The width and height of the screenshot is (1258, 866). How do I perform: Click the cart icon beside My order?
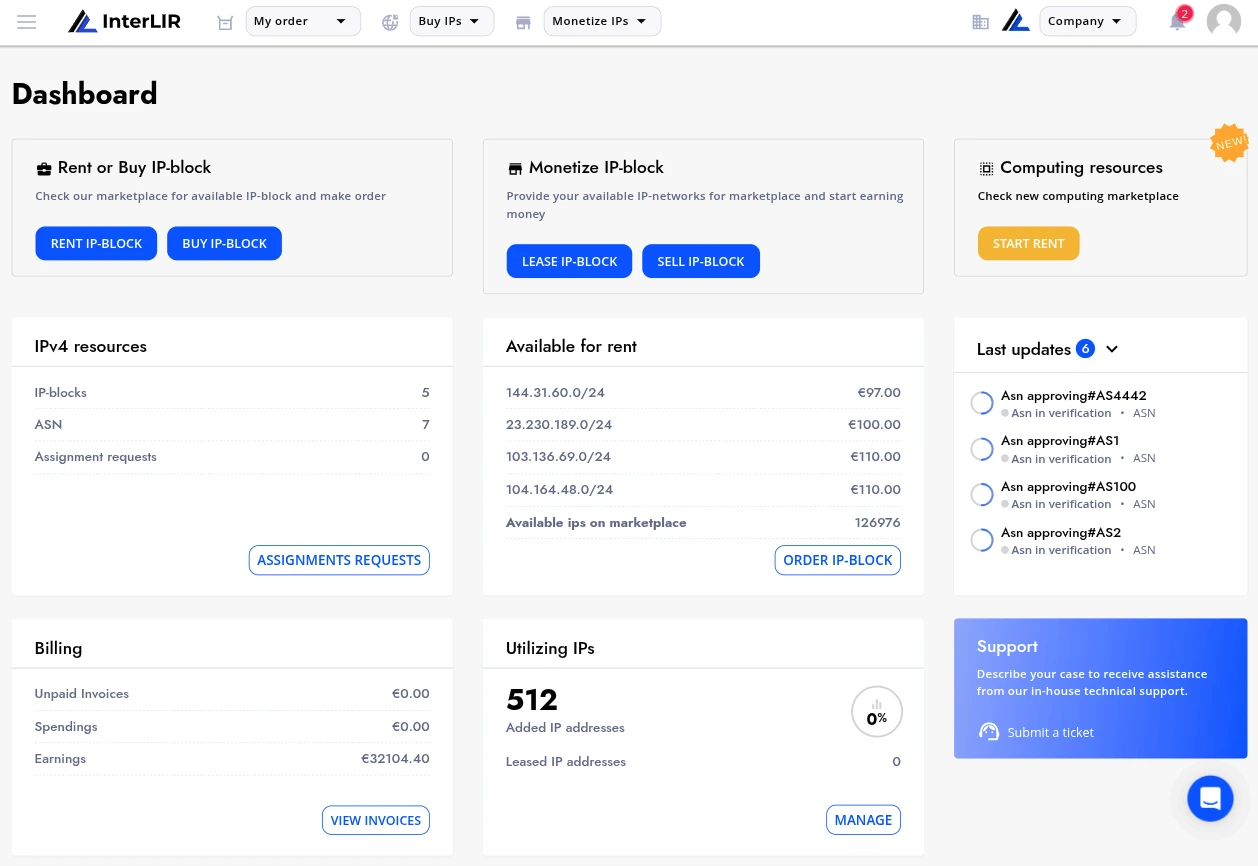(225, 21)
